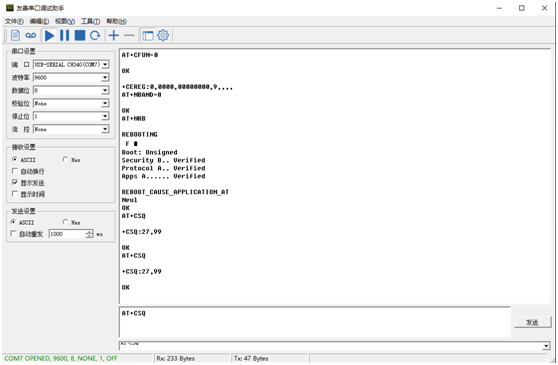The image size is (558, 365).
Task: Expand the send history dropdown below input
Action: point(546,346)
